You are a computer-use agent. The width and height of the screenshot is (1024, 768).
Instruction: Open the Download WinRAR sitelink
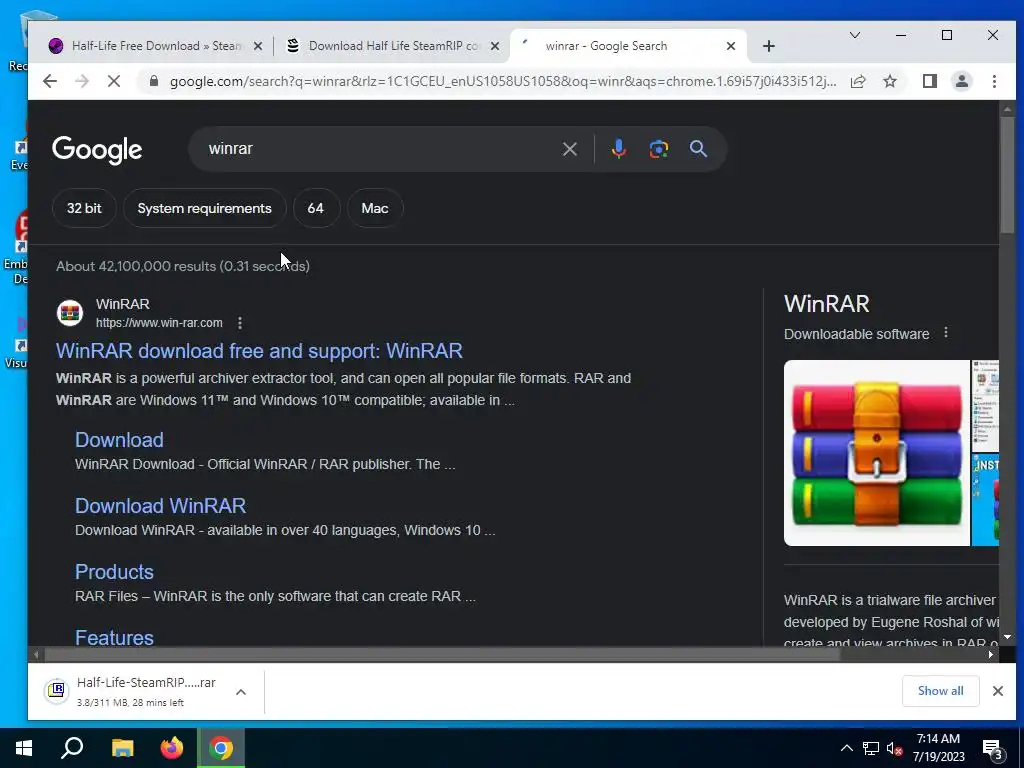pos(160,505)
